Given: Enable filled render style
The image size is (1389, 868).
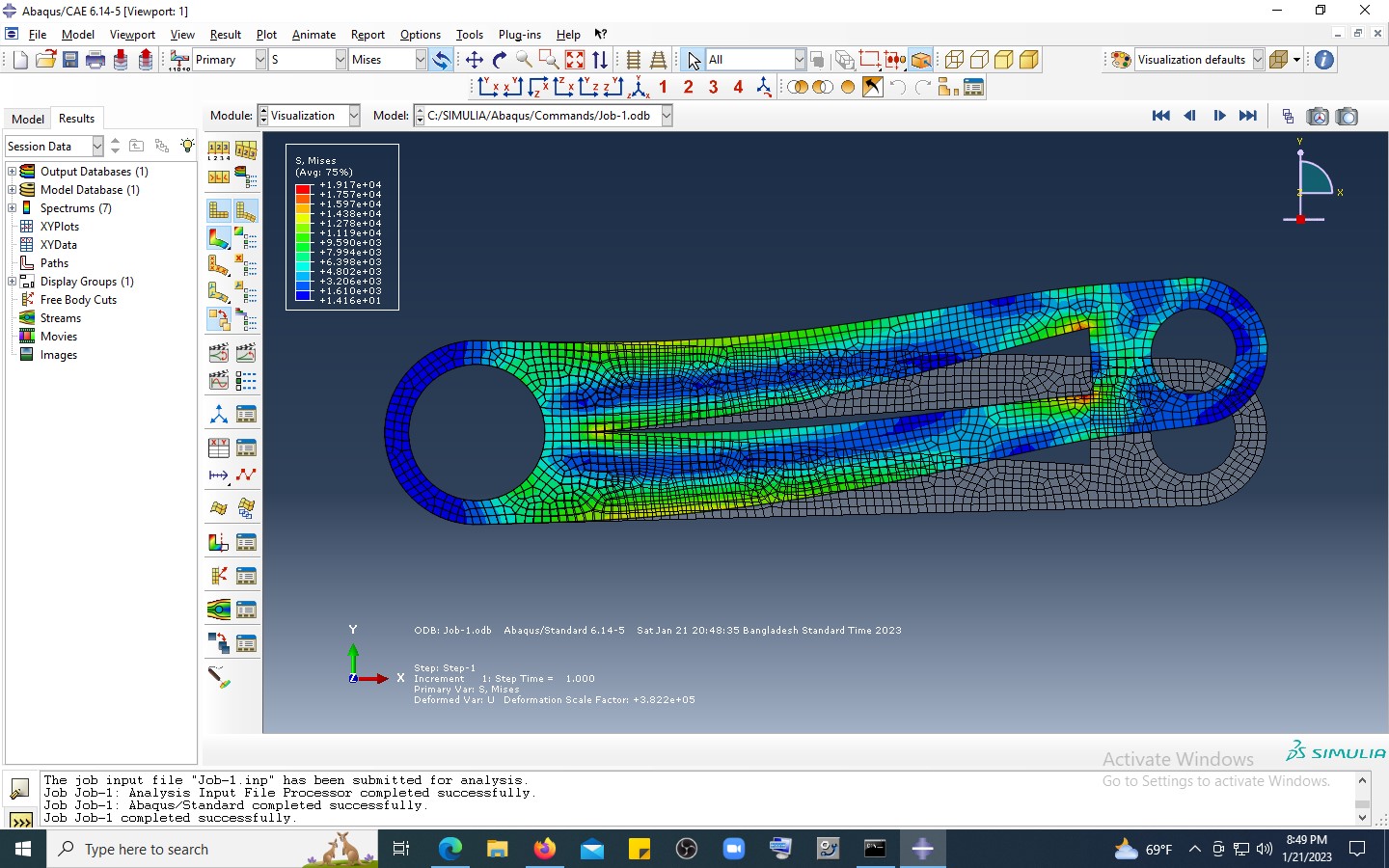Looking at the screenshot, I should click(1004, 60).
